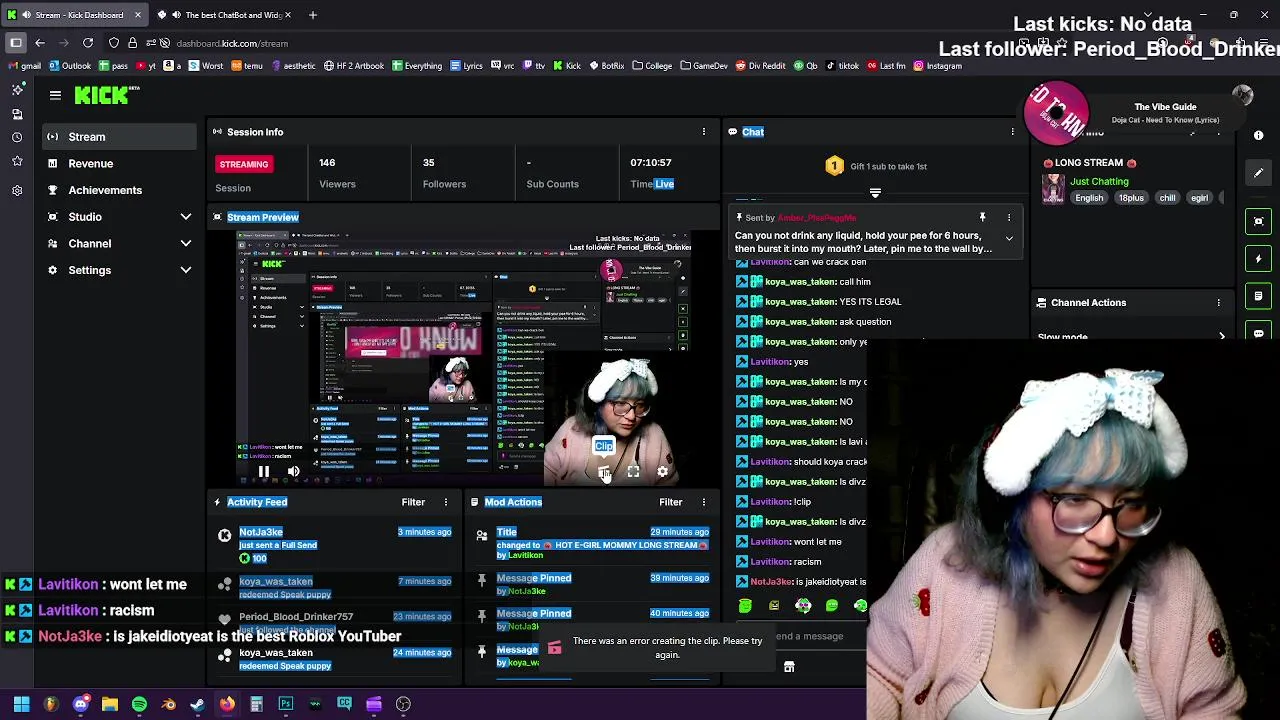Screen dimensions: 1280x720
Task: Click the Just Chatting category link
Action: 1099,181
